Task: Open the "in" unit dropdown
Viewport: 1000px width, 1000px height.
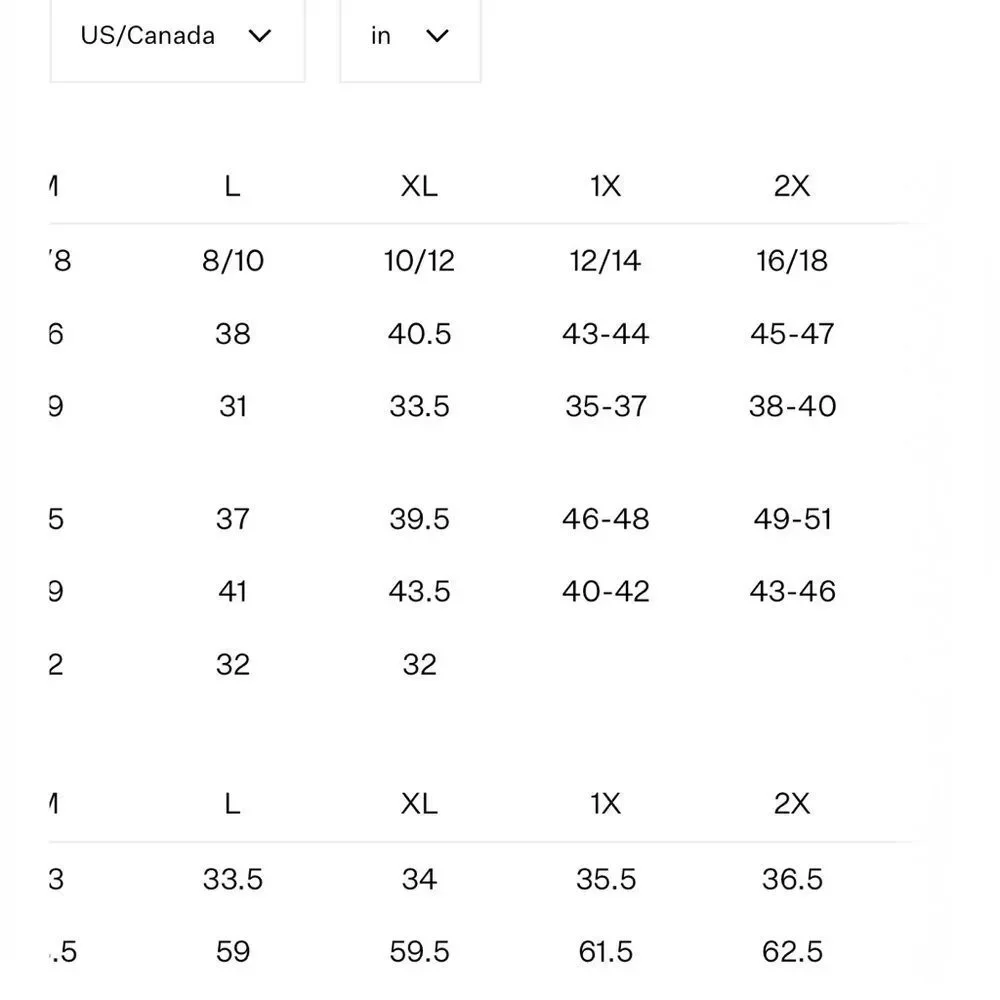Action: [x=410, y=37]
